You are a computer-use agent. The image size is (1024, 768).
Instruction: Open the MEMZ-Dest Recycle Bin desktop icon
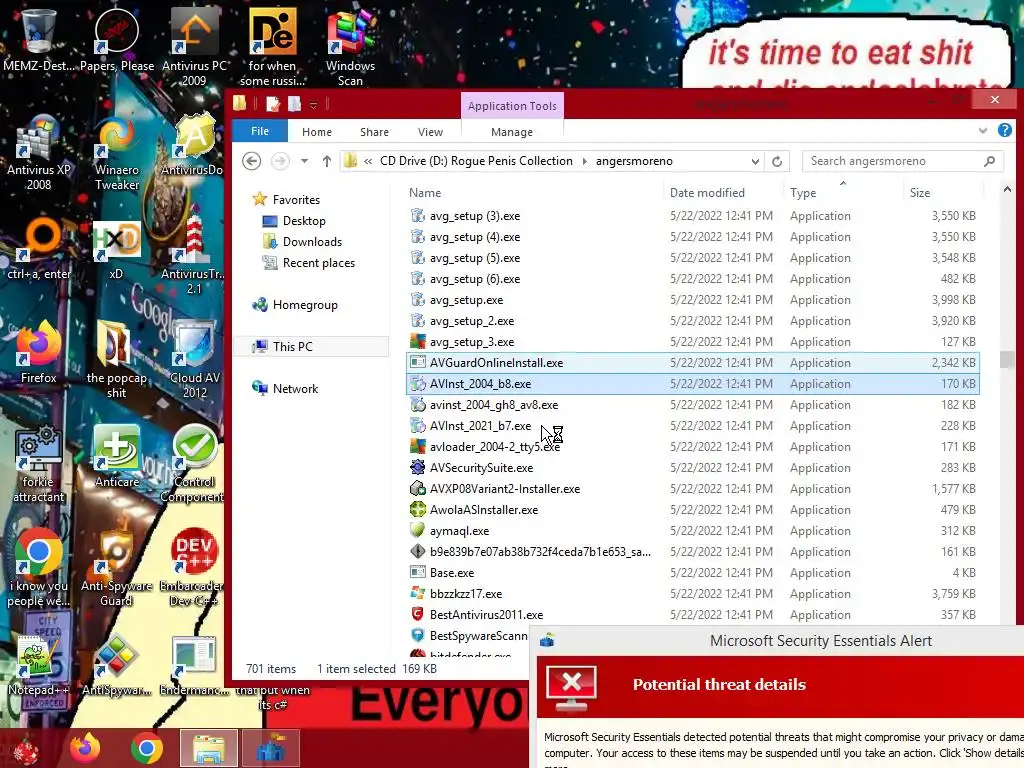(39, 39)
